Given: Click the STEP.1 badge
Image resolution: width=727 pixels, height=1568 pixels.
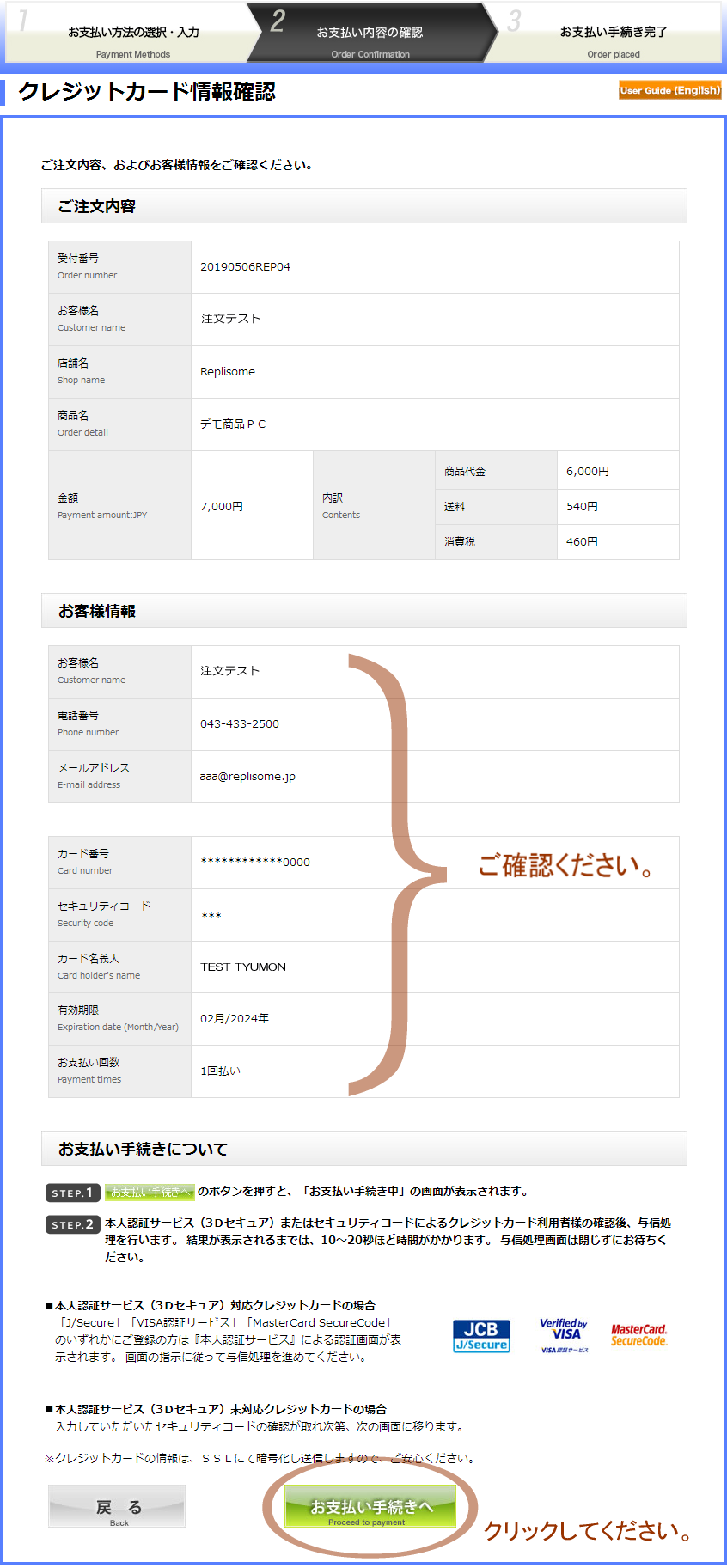Looking at the screenshot, I should pyautogui.click(x=72, y=1193).
